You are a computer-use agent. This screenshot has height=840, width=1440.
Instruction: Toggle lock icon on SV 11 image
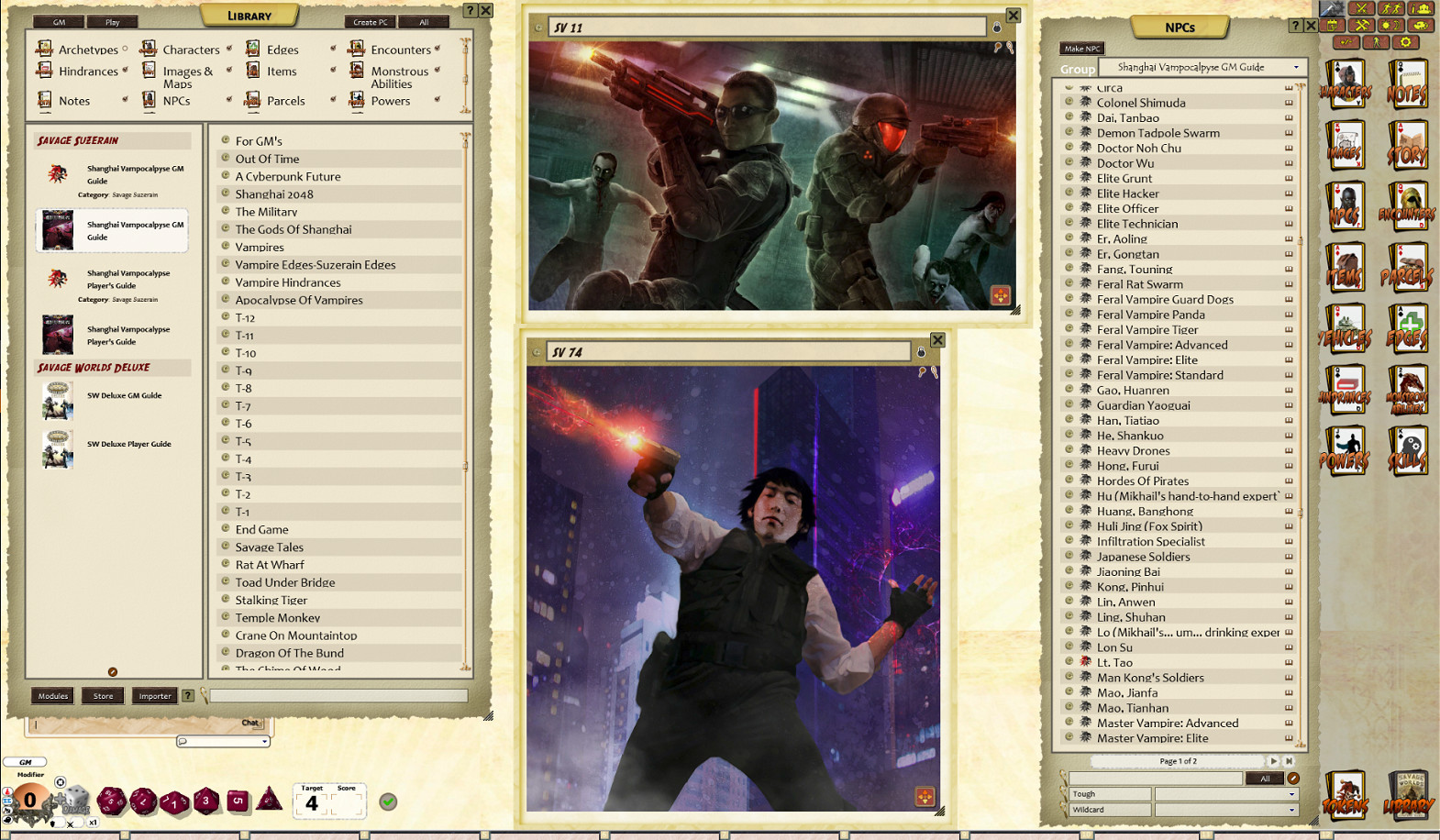click(x=997, y=28)
